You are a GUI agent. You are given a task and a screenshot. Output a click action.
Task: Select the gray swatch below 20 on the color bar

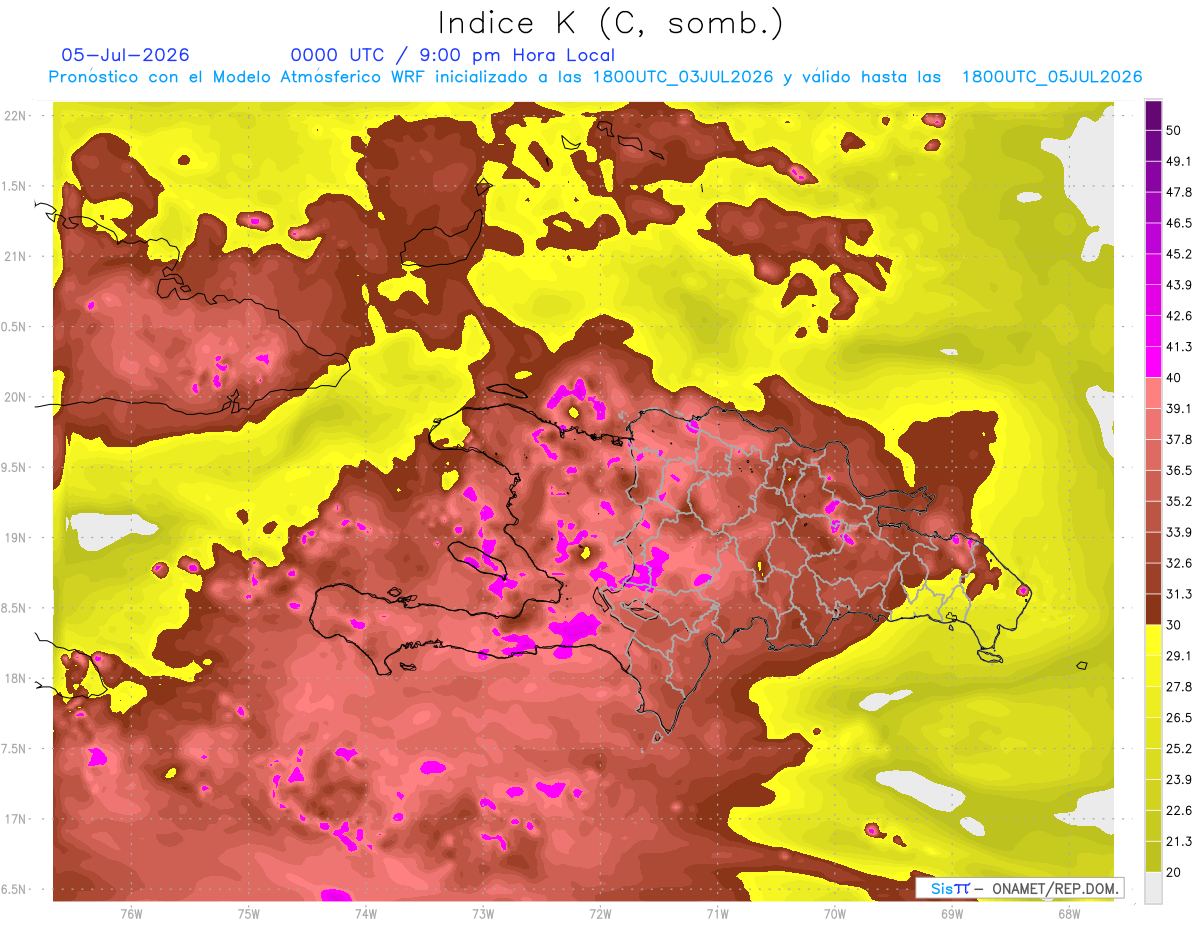tap(1153, 888)
